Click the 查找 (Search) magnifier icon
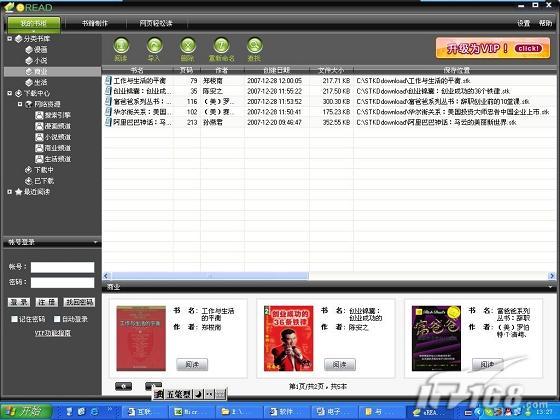 click(x=255, y=46)
